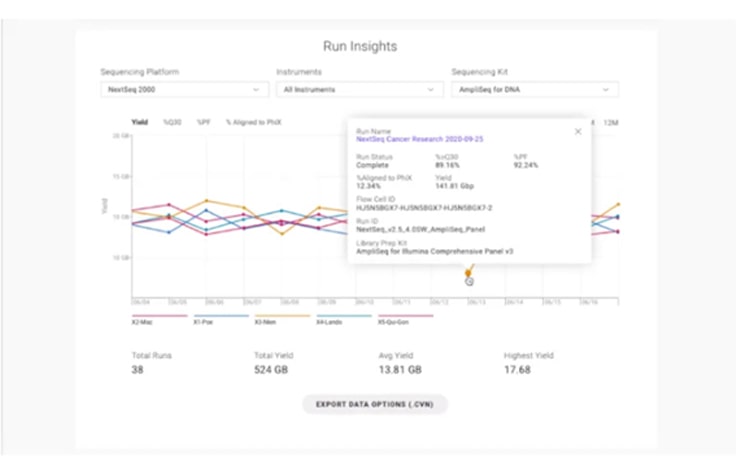Click the Flow Cell ID value in popup
The height and width of the screenshot is (475, 736).
[424, 208]
